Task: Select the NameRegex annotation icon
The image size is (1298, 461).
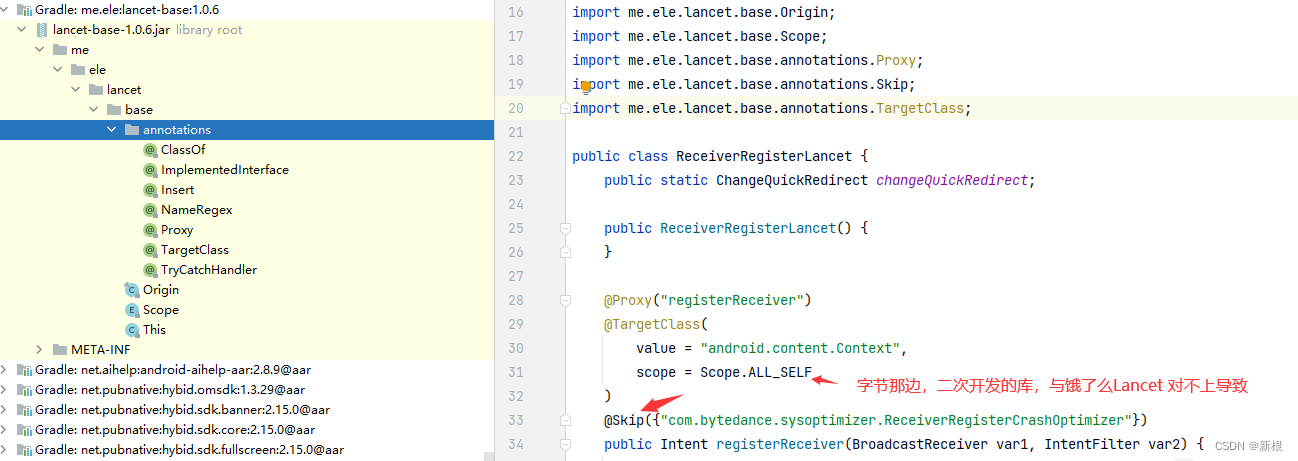Action: point(150,210)
